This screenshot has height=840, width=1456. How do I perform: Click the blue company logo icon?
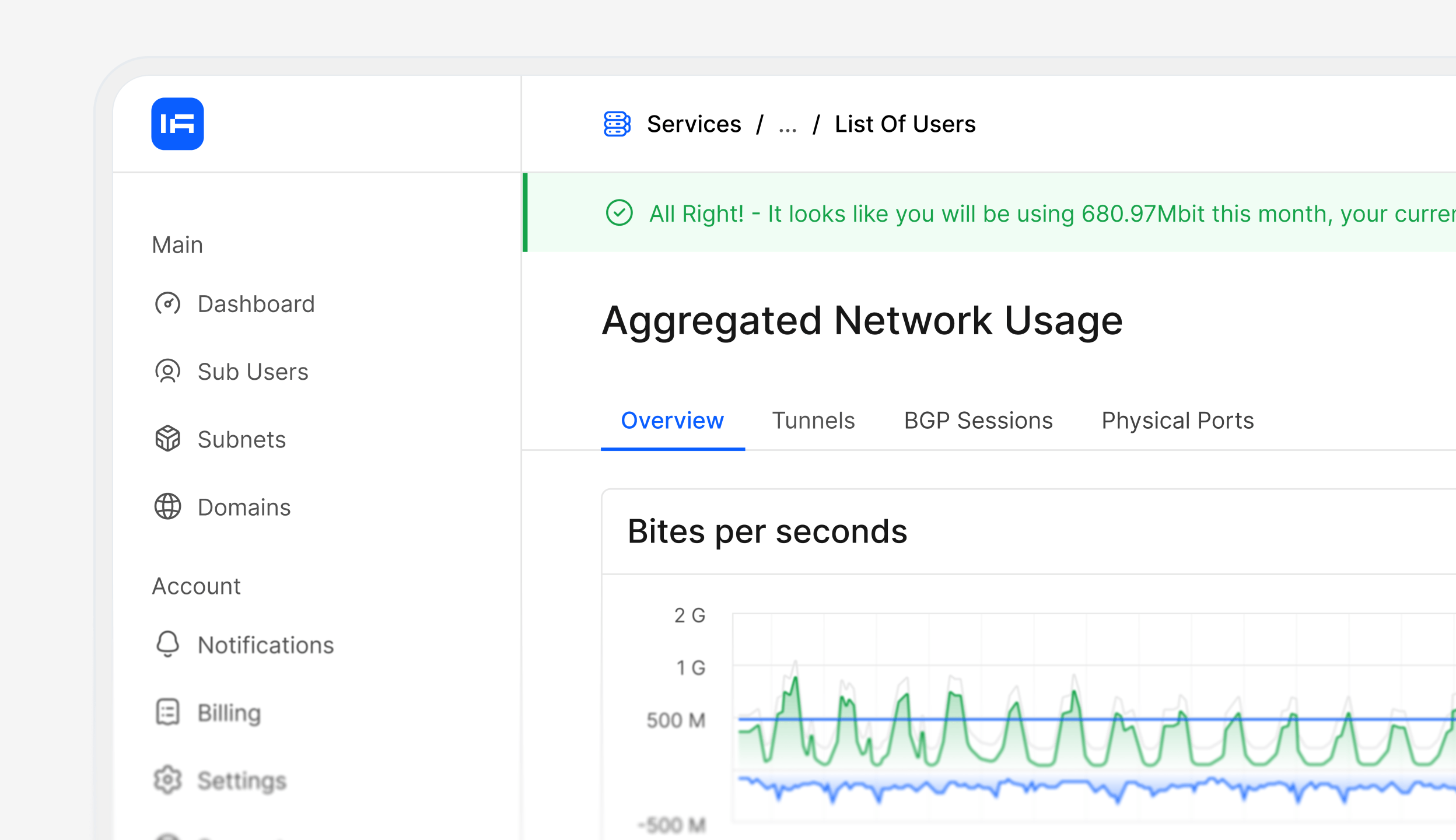coord(177,124)
